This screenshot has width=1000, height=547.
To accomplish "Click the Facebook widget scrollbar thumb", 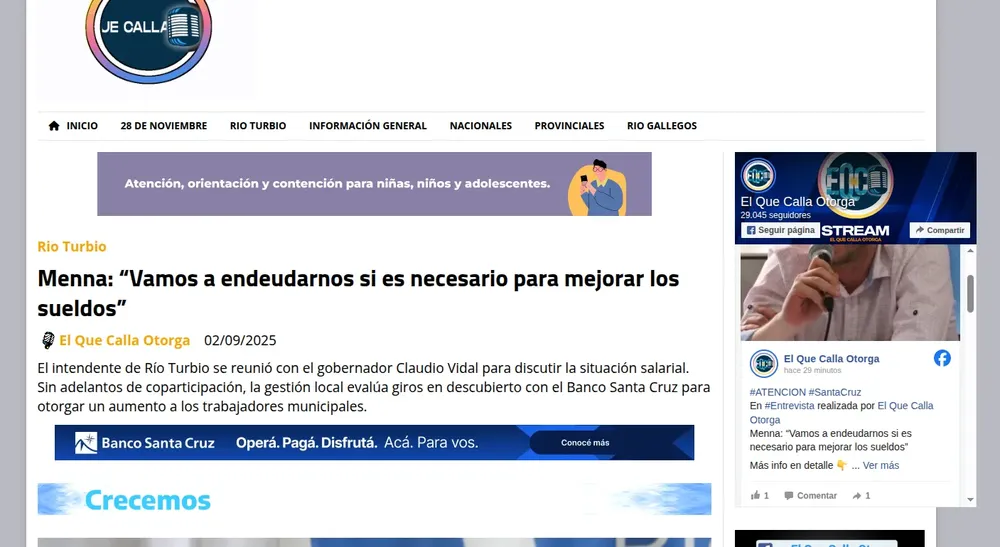I will point(971,294).
